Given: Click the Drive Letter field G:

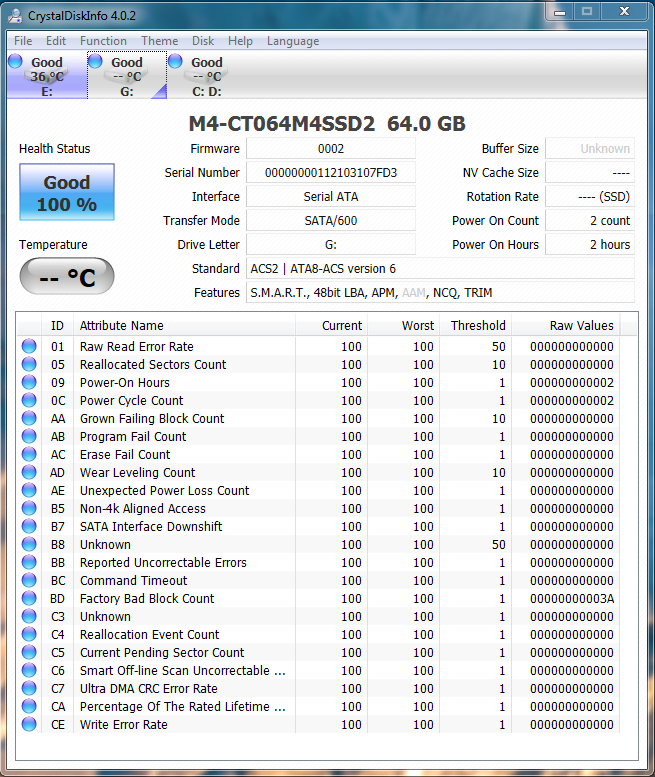Looking at the screenshot, I should (x=330, y=244).
